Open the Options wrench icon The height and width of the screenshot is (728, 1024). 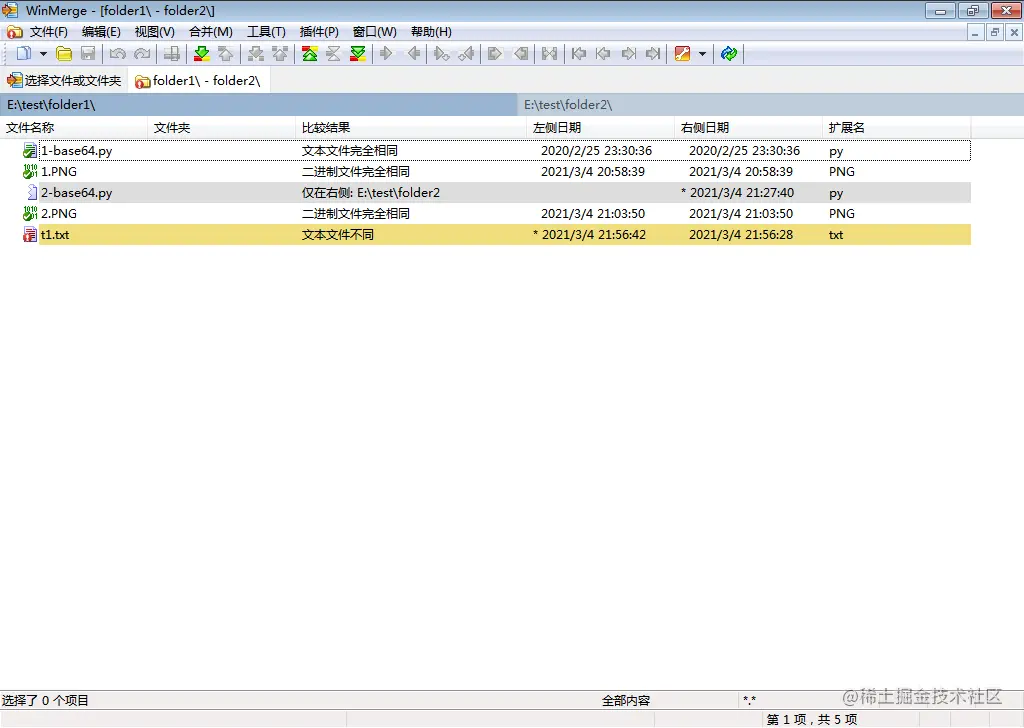(682, 54)
